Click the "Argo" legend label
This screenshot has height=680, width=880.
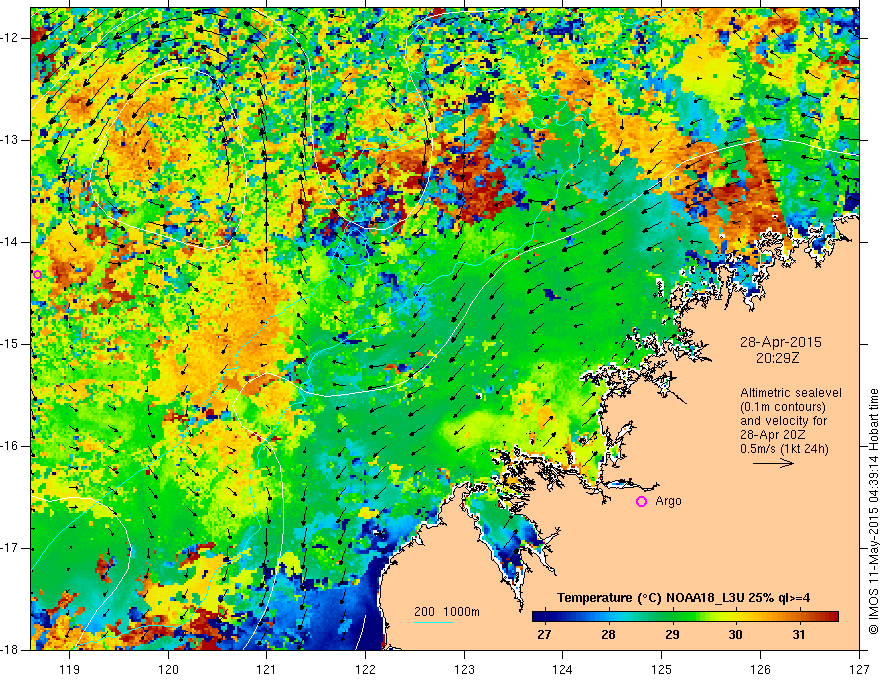pos(668,501)
